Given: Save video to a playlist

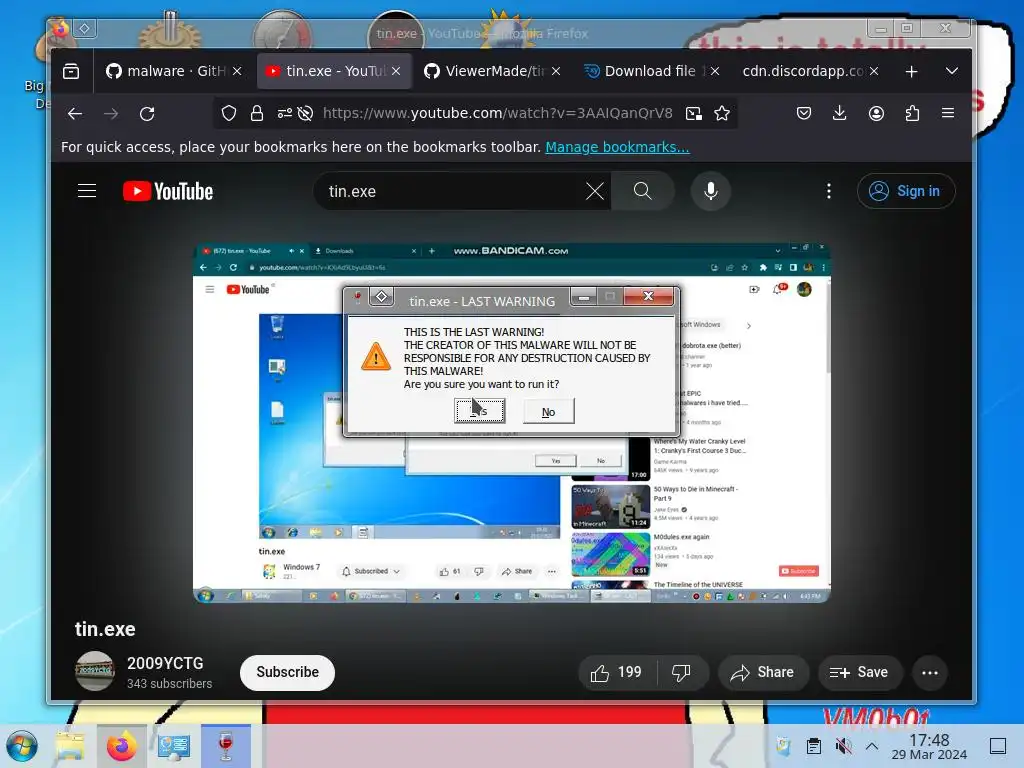Looking at the screenshot, I should pos(859,673).
